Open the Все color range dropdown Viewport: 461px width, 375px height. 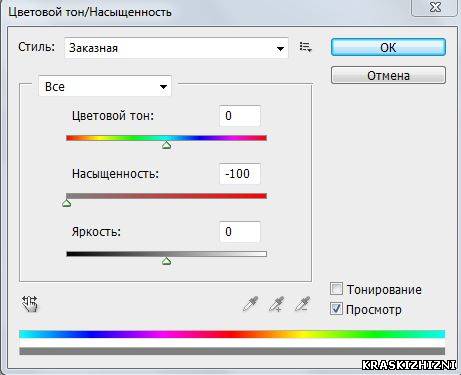point(105,86)
